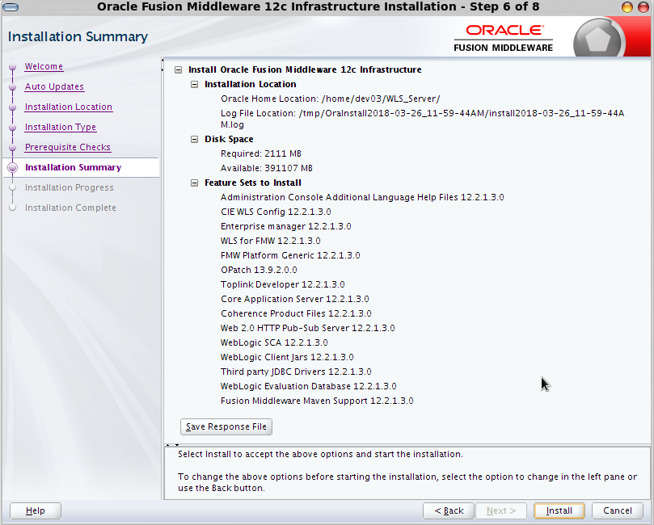The width and height of the screenshot is (654, 525).
Task: Select Coherence Product Files 12.2.1.3.0 row
Action: [296, 314]
